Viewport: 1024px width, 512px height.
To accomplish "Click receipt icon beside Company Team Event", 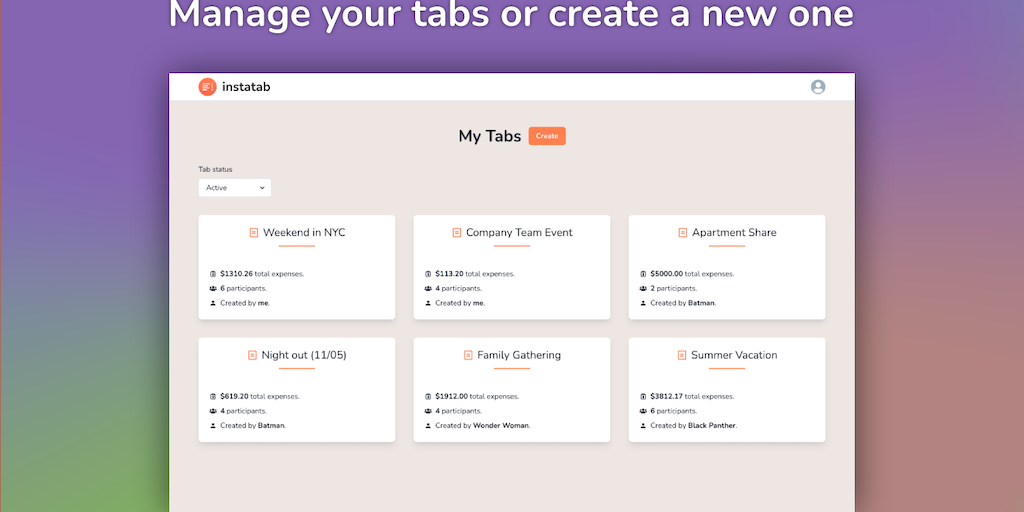I will coord(457,233).
